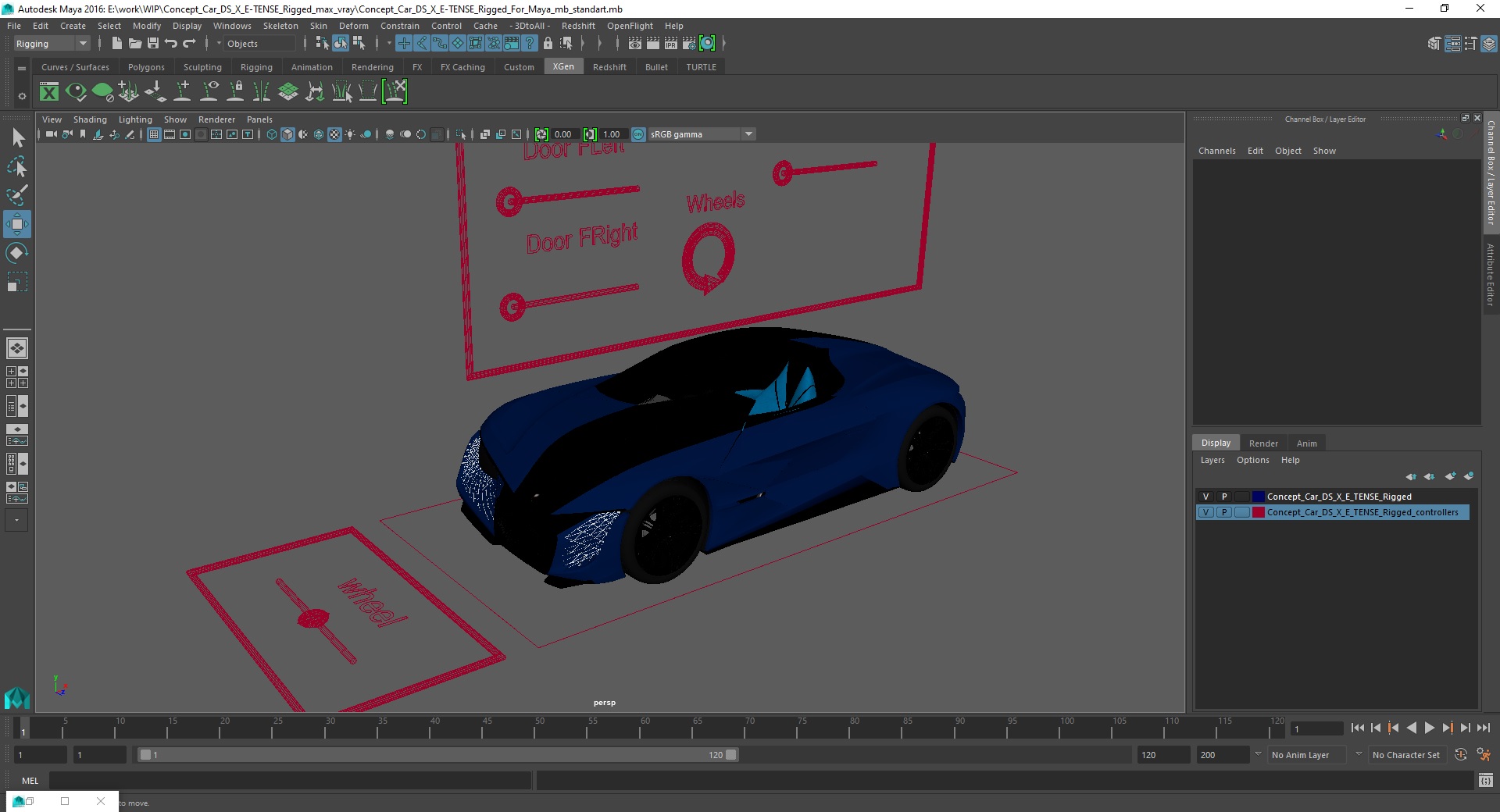The image size is (1500, 812).
Task: Click the range slider end handle at 120
Action: tap(731, 755)
